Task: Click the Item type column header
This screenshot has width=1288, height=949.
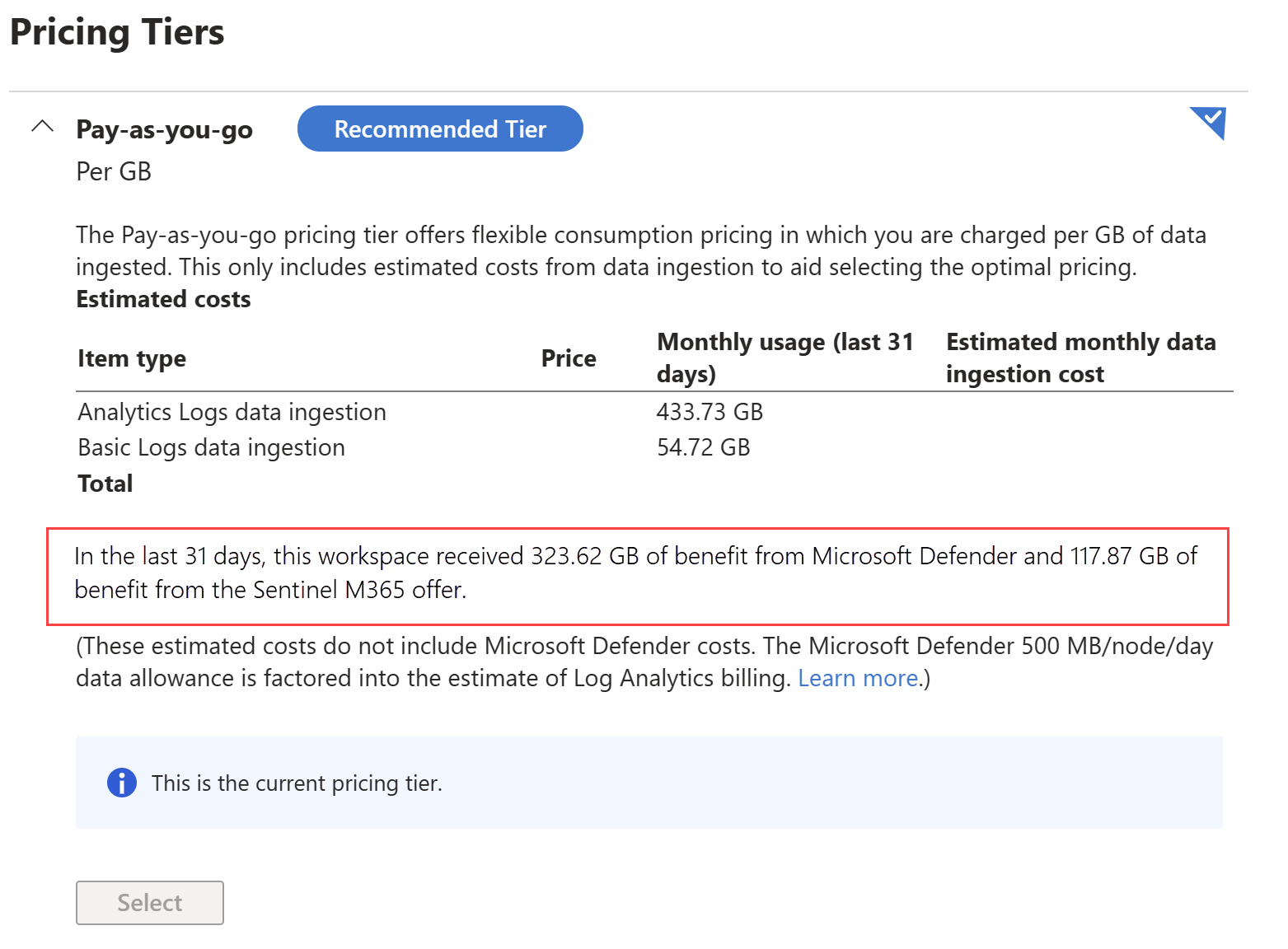Action: pos(132,358)
